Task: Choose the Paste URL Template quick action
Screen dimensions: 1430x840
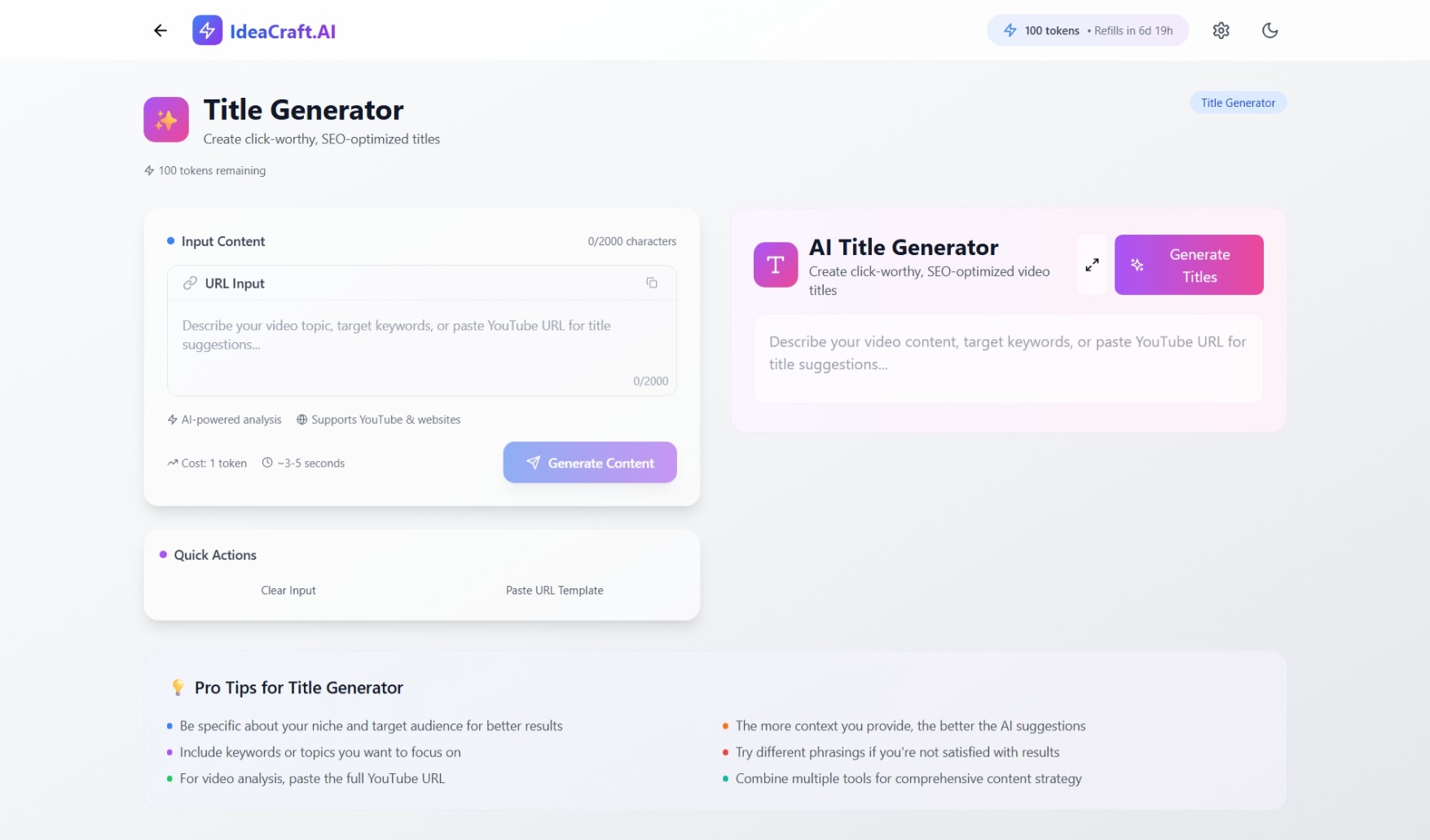Action: click(x=554, y=591)
